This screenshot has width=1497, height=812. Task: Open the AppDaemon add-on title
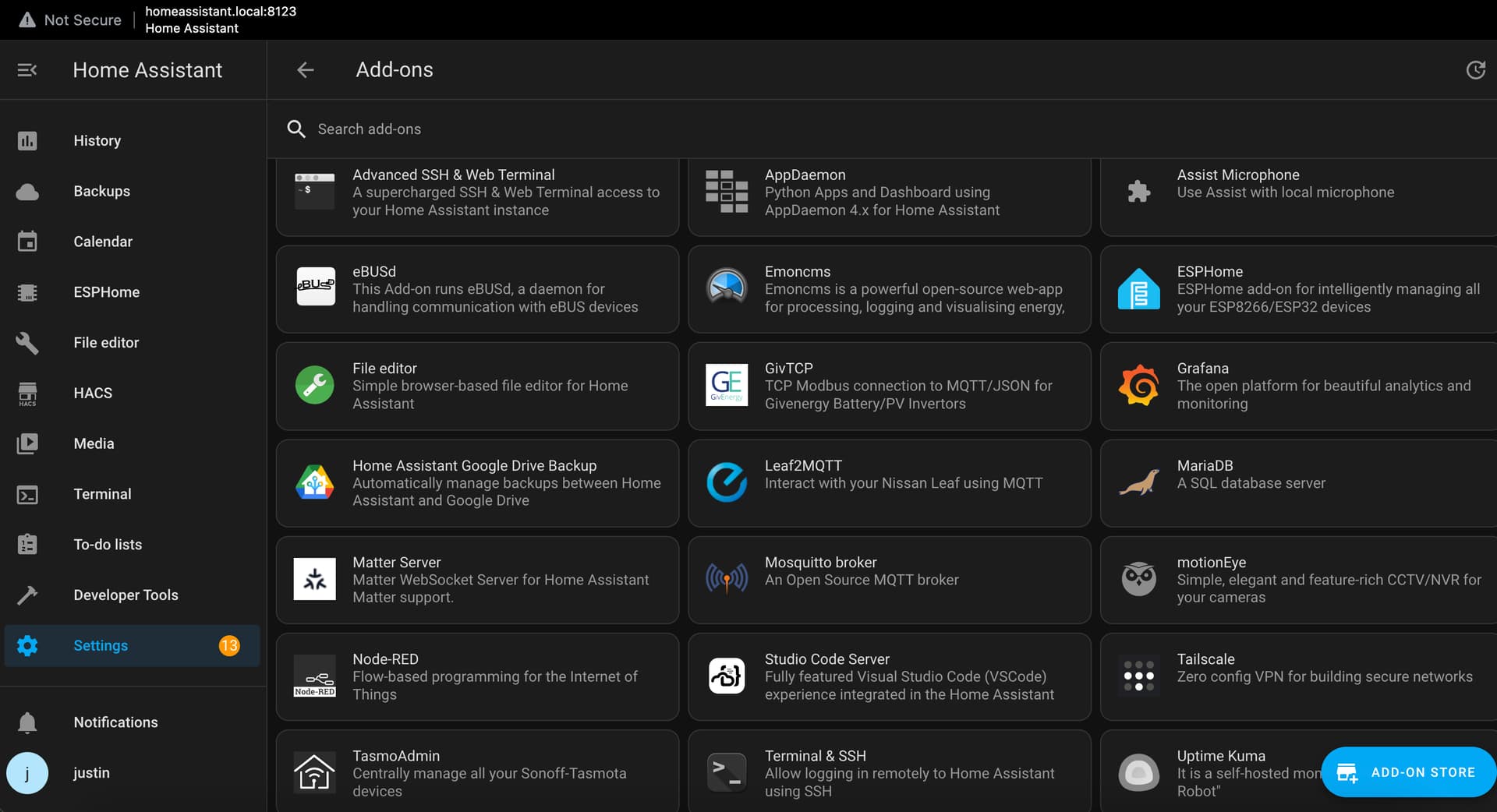(x=805, y=175)
